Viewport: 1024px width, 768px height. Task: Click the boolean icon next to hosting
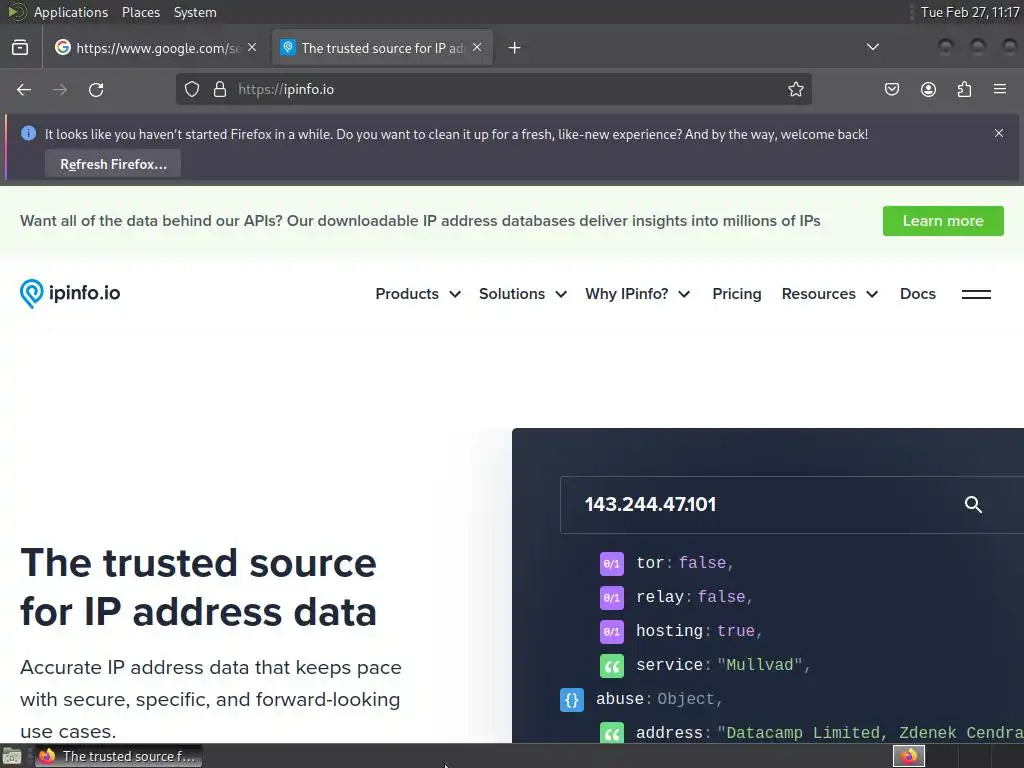click(611, 631)
